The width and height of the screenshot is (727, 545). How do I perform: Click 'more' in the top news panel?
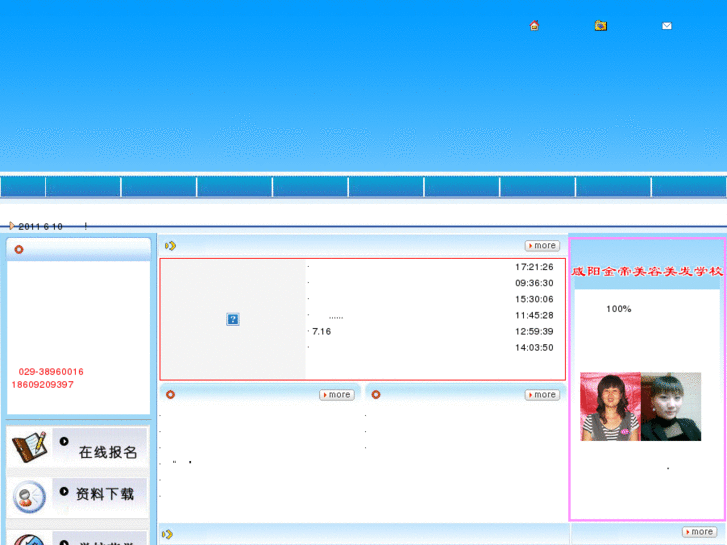(542, 245)
